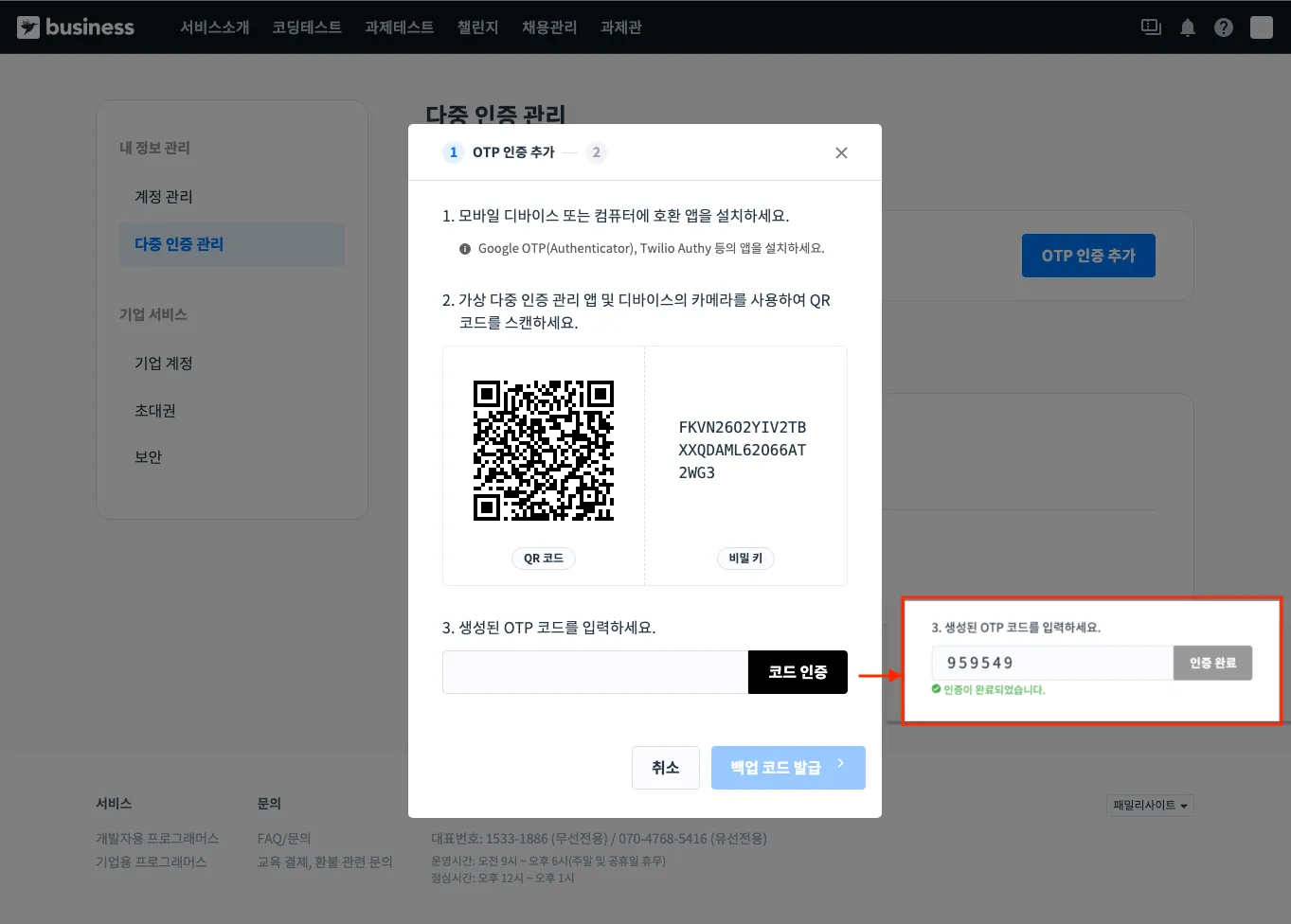The width and height of the screenshot is (1291, 924).
Task: Close the OTP 인증 추가 dialog
Action: click(841, 152)
